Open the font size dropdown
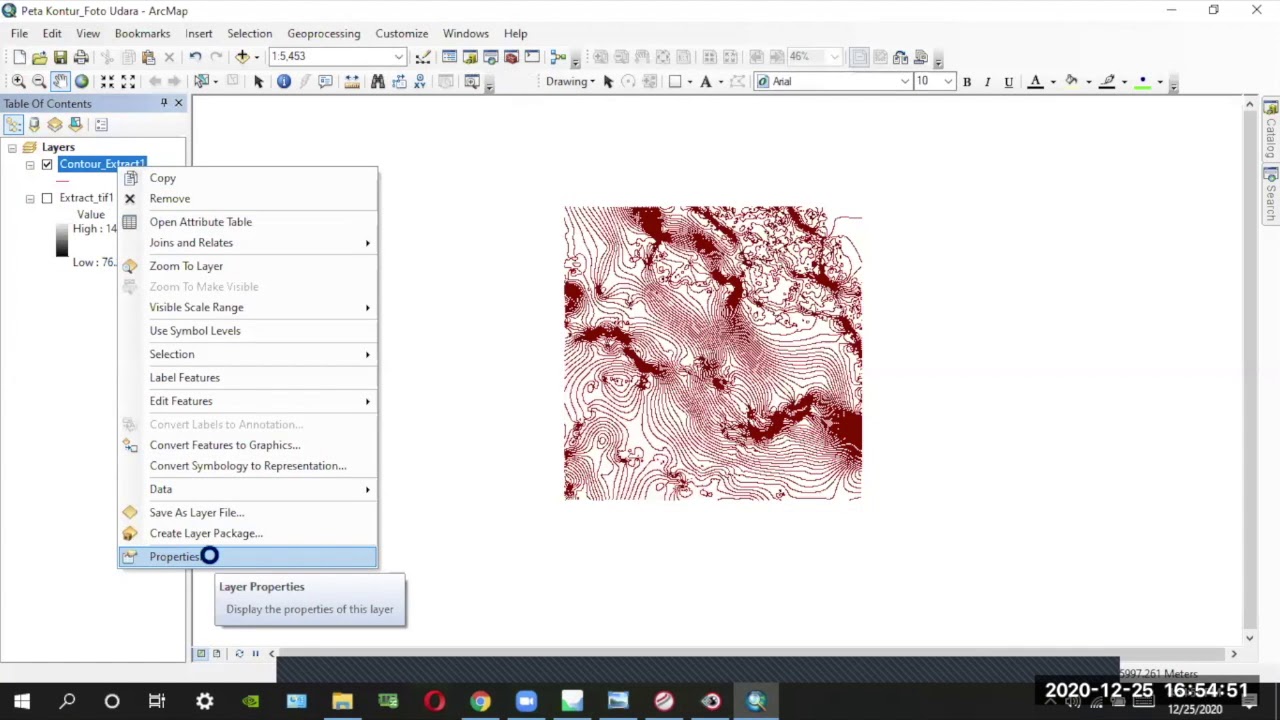Image resolution: width=1280 pixels, height=720 pixels. click(948, 81)
